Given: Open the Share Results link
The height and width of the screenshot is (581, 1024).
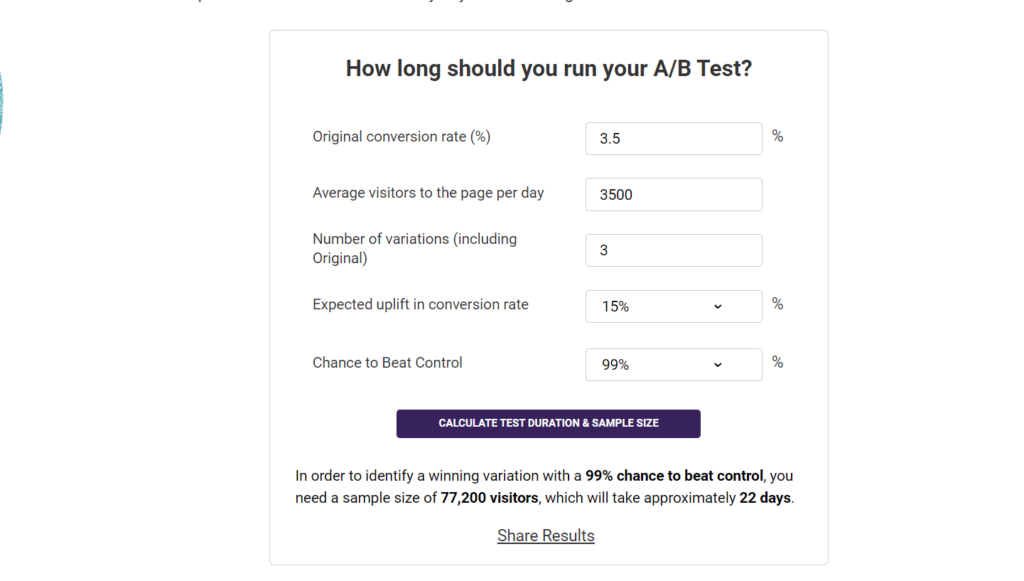Looking at the screenshot, I should click(545, 535).
